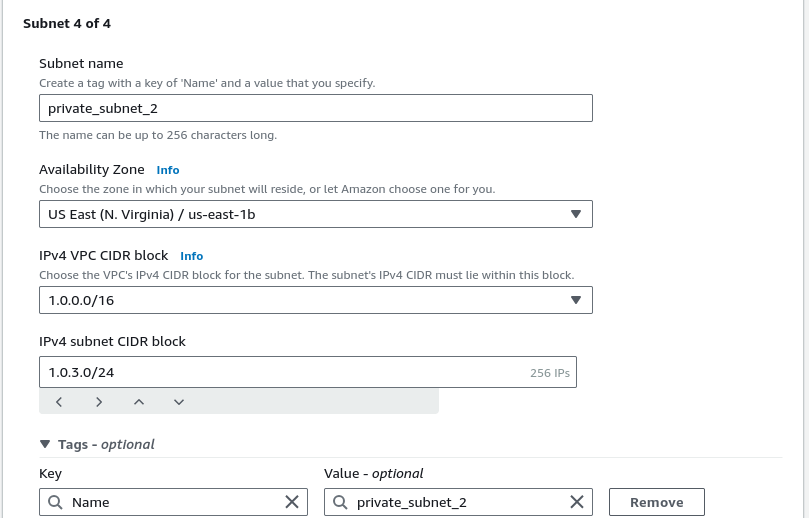Click the down chevron CIDR stepper
Image resolution: width=809 pixels, height=518 pixels.
[179, 402]
